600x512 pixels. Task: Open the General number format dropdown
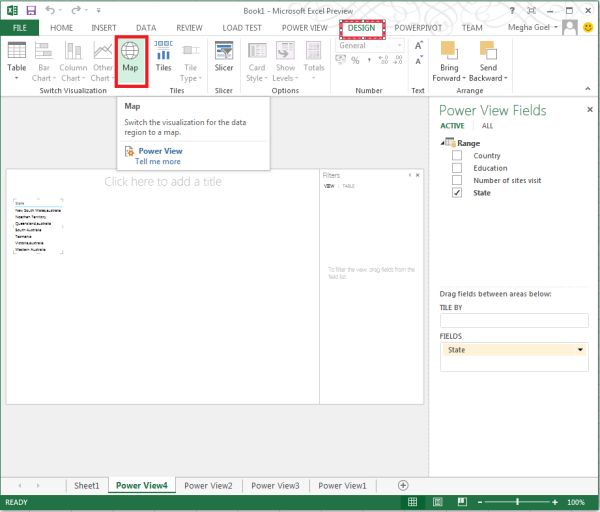400,46
